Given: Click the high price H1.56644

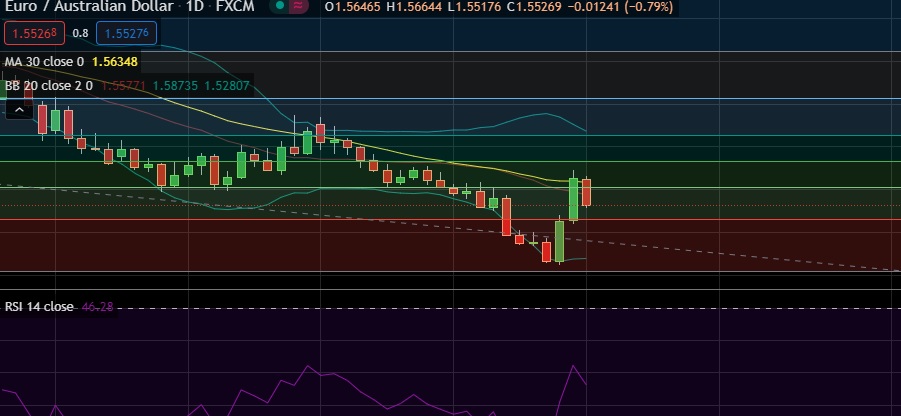Looking at the screenshot, I should 414,7.
